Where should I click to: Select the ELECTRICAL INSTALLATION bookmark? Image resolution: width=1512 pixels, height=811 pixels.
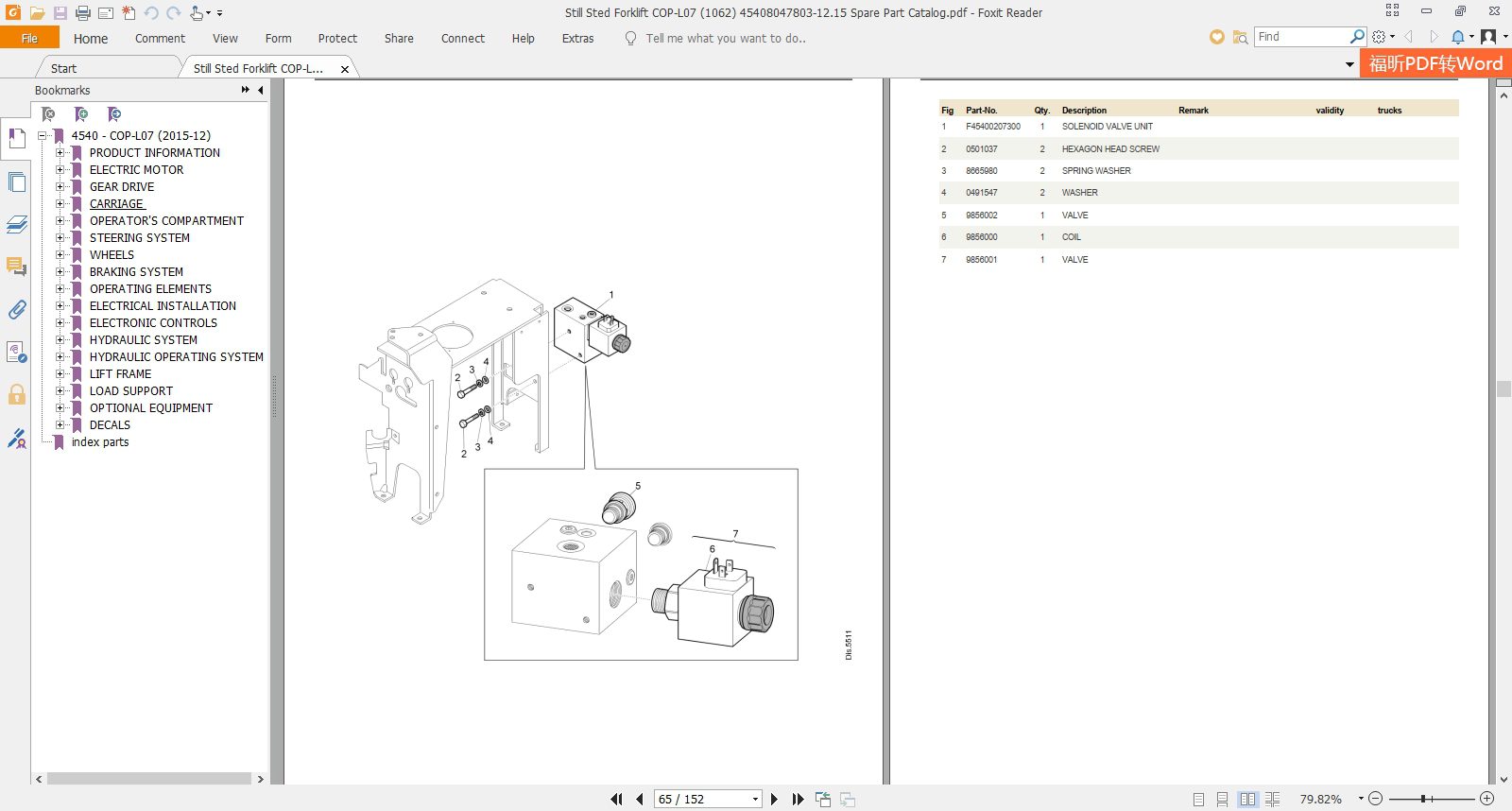point(163,305)
